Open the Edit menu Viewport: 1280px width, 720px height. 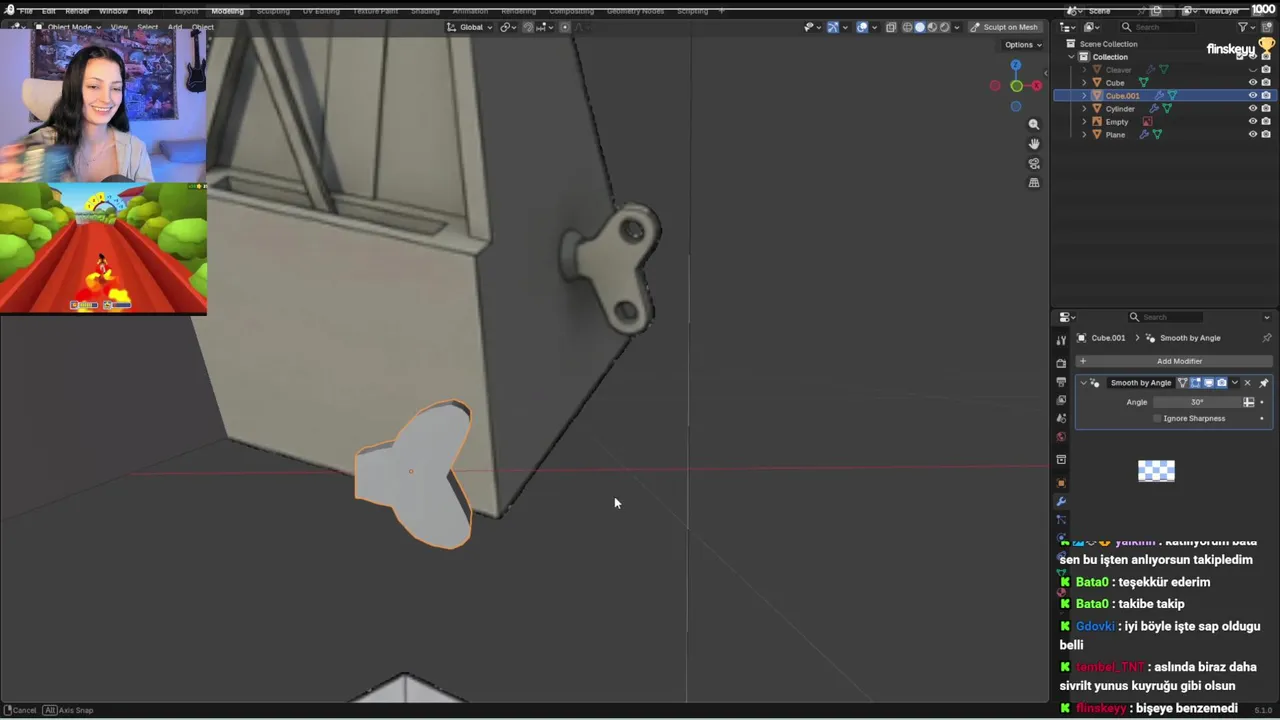tap(49, 10)
